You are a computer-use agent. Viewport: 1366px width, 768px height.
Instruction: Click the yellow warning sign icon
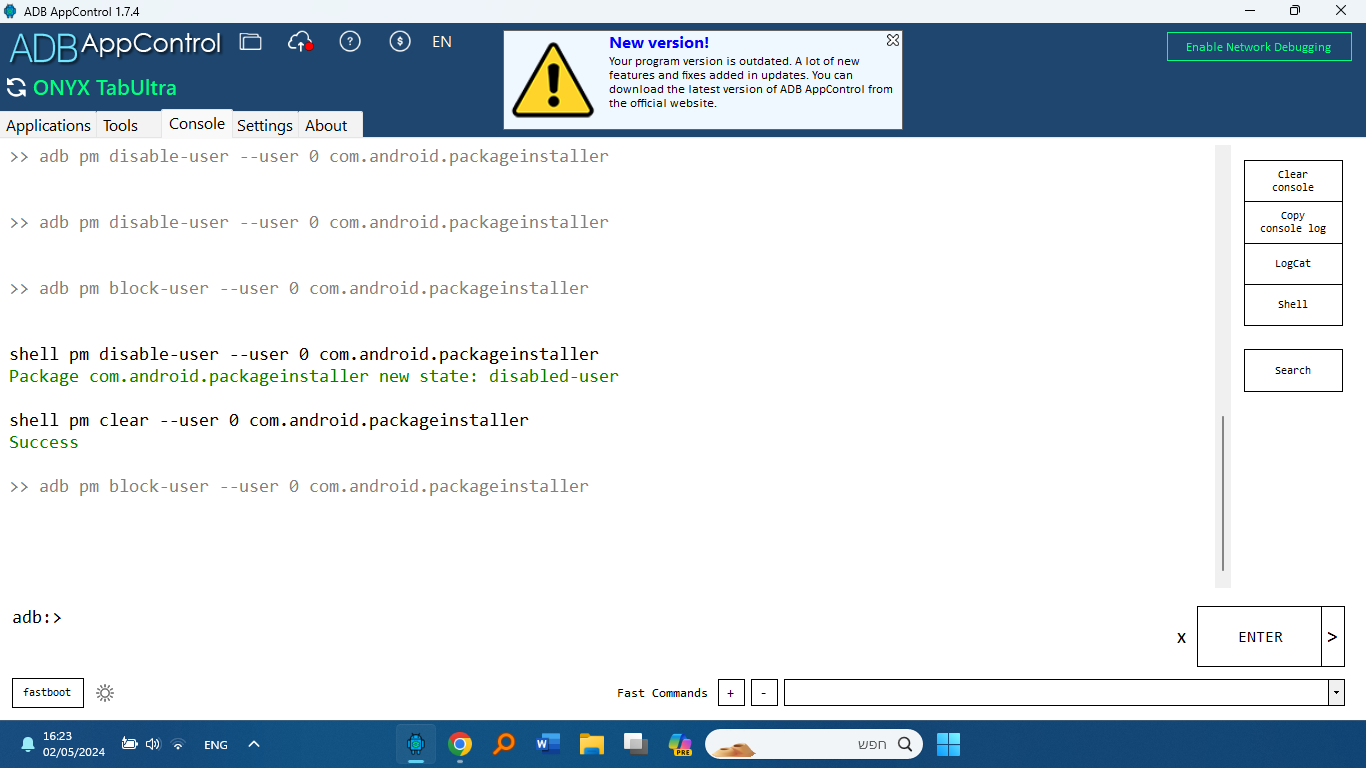pos(552,80)
